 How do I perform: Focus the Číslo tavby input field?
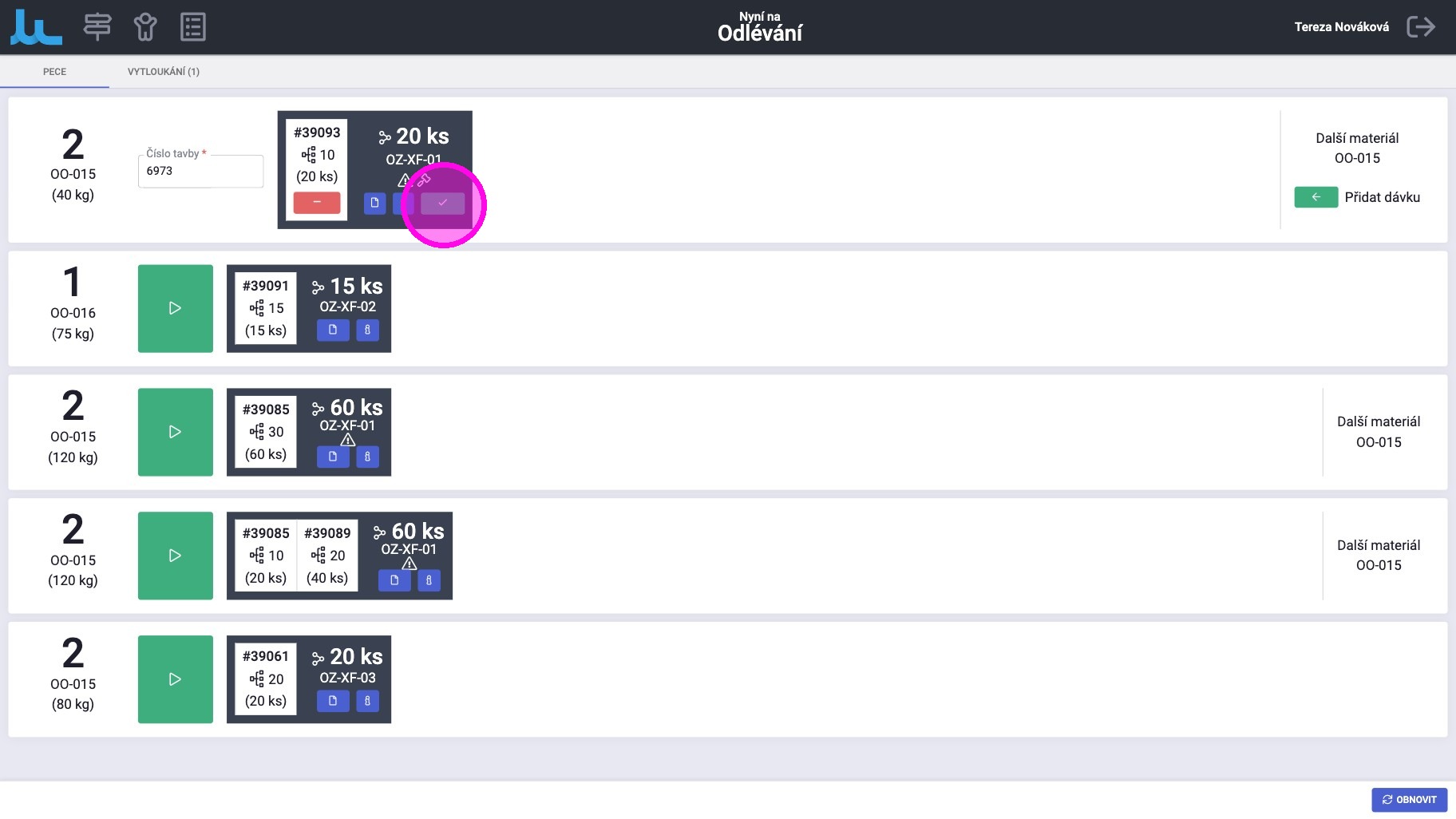(x=200, y=172)
